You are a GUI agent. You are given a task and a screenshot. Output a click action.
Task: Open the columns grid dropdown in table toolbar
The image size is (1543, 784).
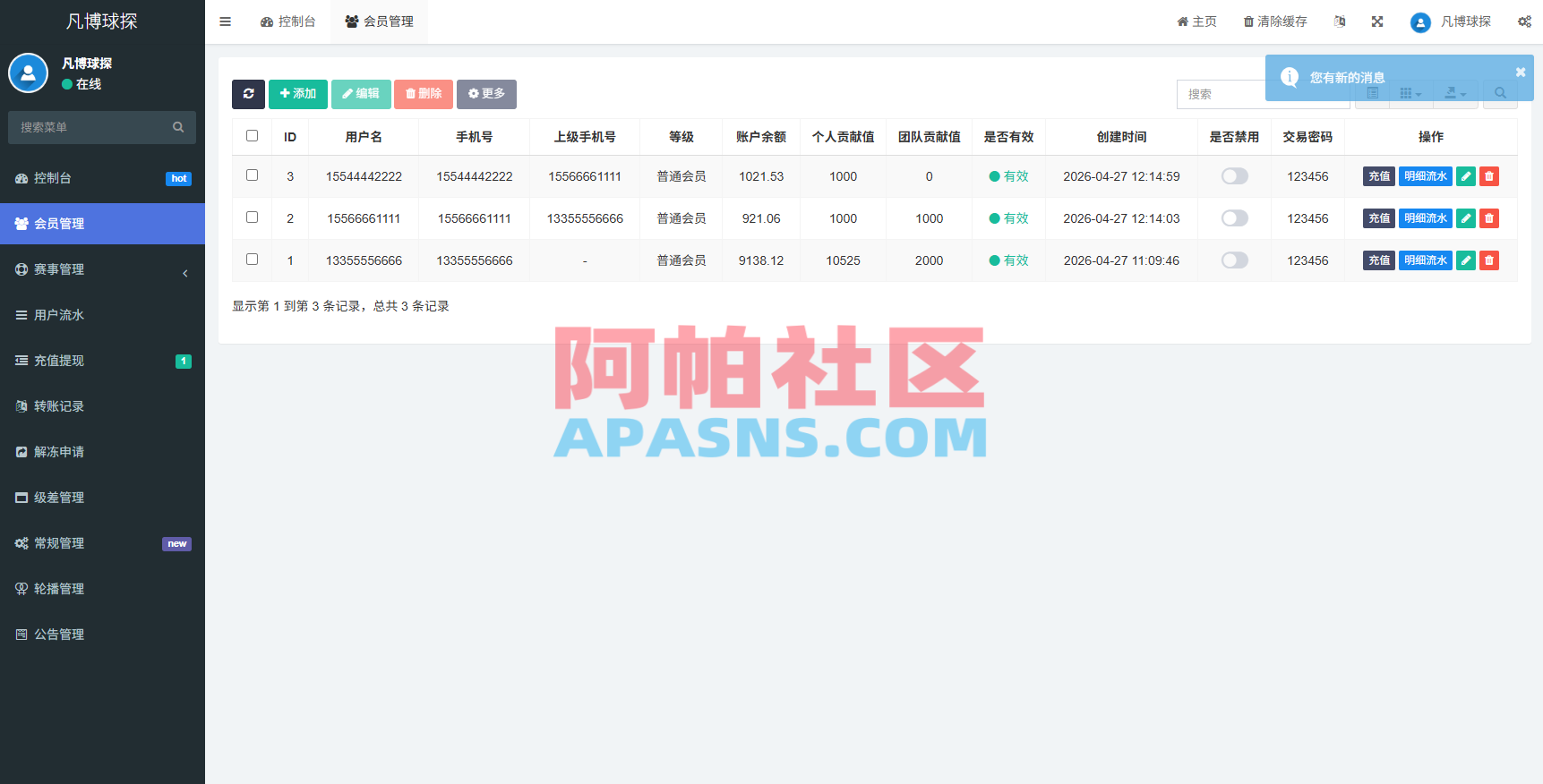[1410, 94]
